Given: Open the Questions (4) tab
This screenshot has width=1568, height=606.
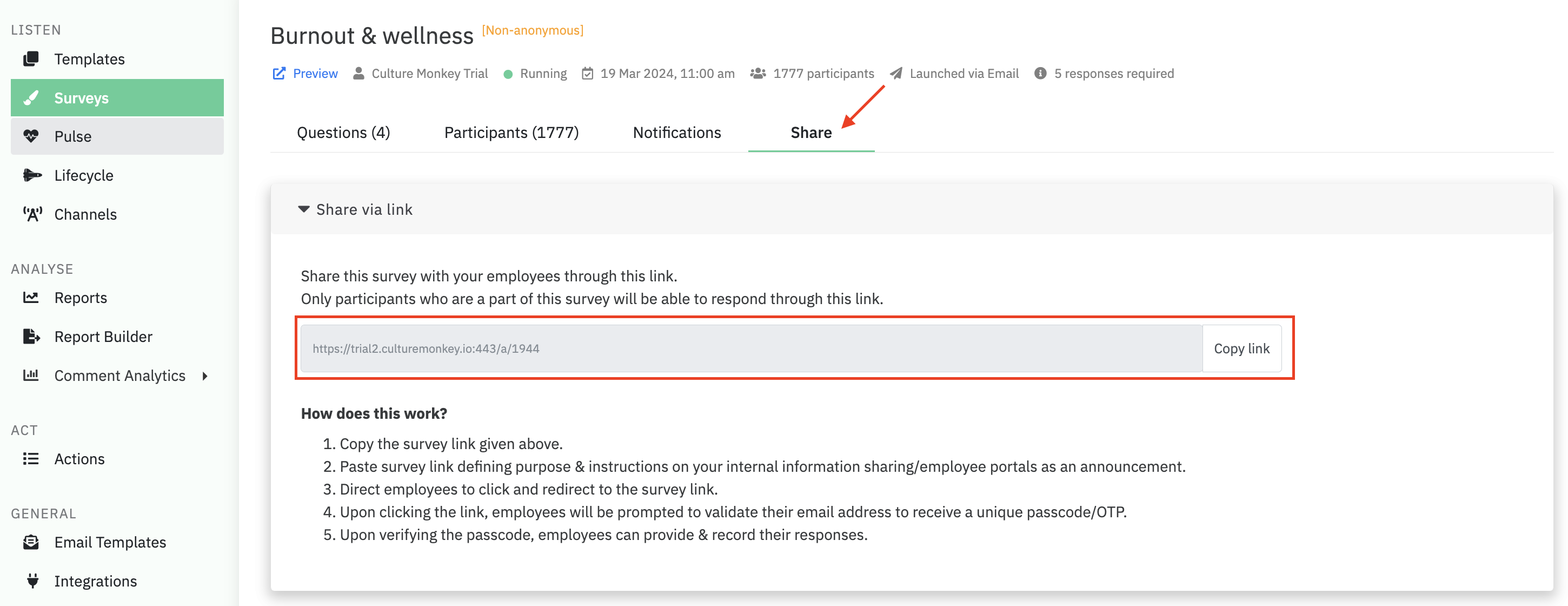Looking at the screenshot, I should tap(343, 132).
